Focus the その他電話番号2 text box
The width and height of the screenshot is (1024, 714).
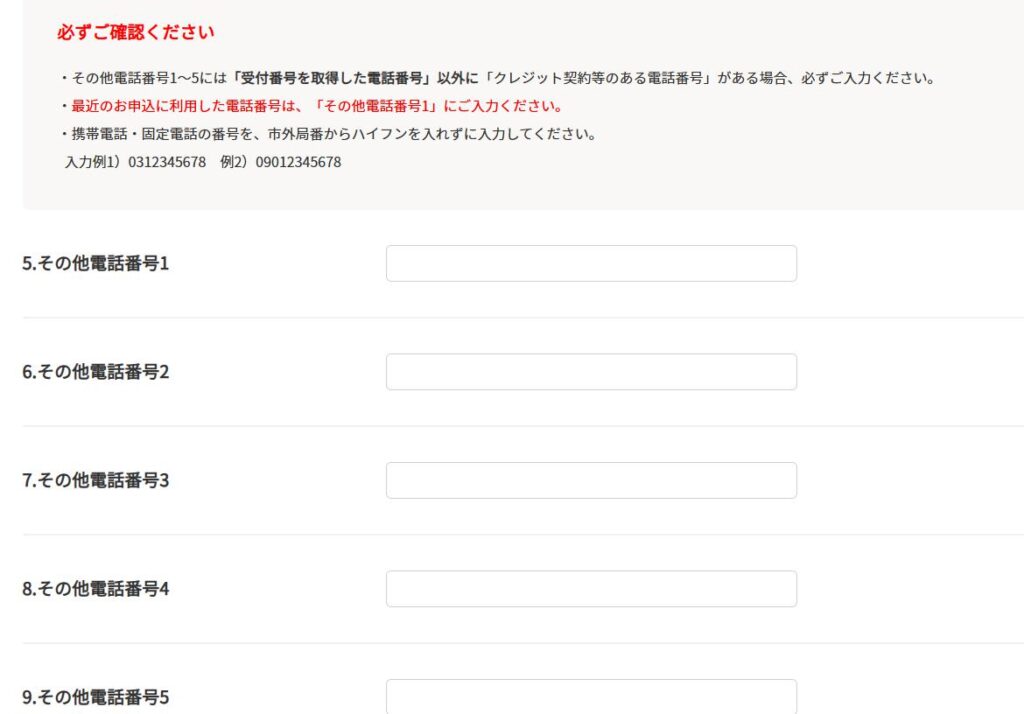(591, 372)
